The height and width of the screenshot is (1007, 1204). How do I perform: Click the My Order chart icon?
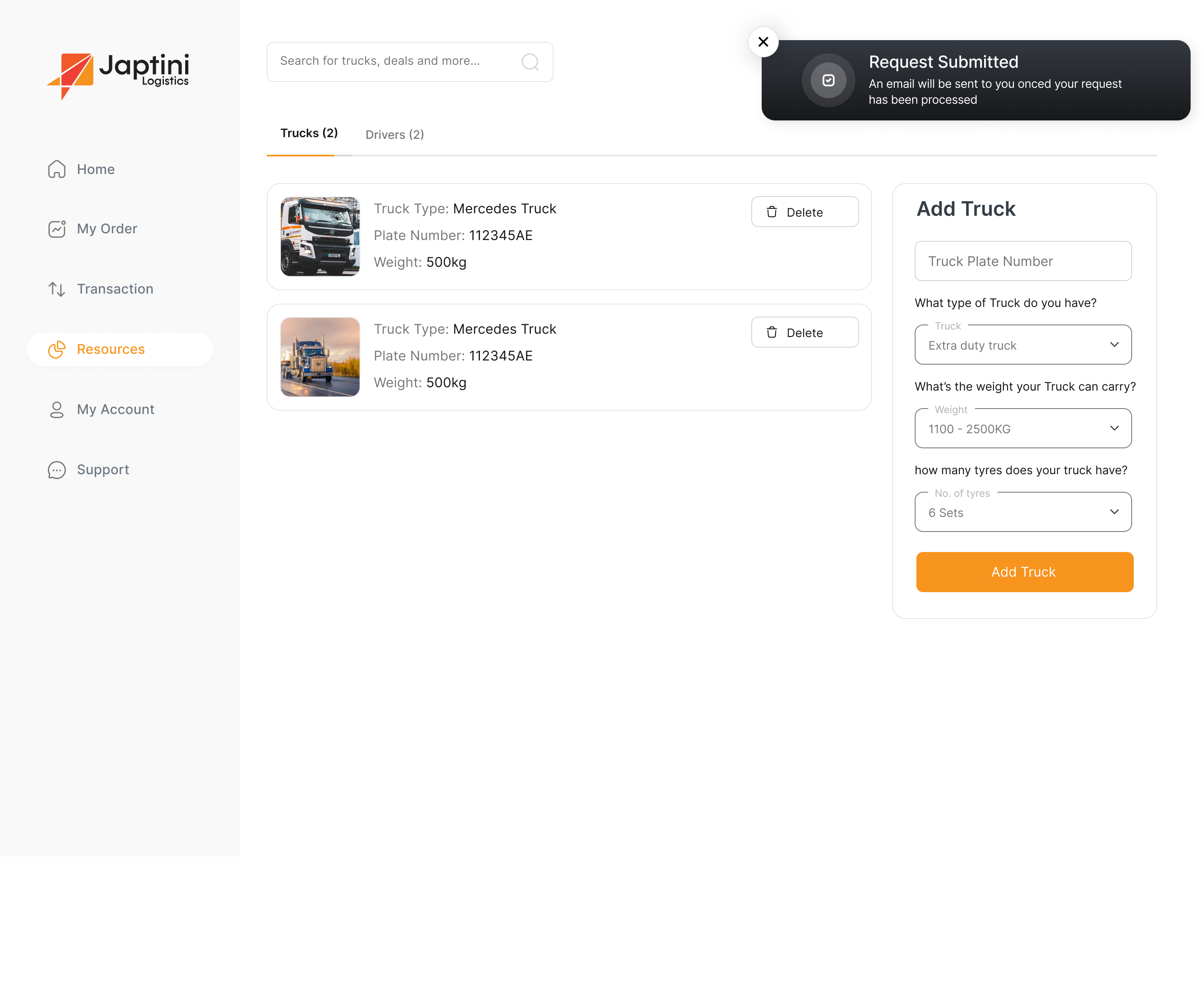57,229
